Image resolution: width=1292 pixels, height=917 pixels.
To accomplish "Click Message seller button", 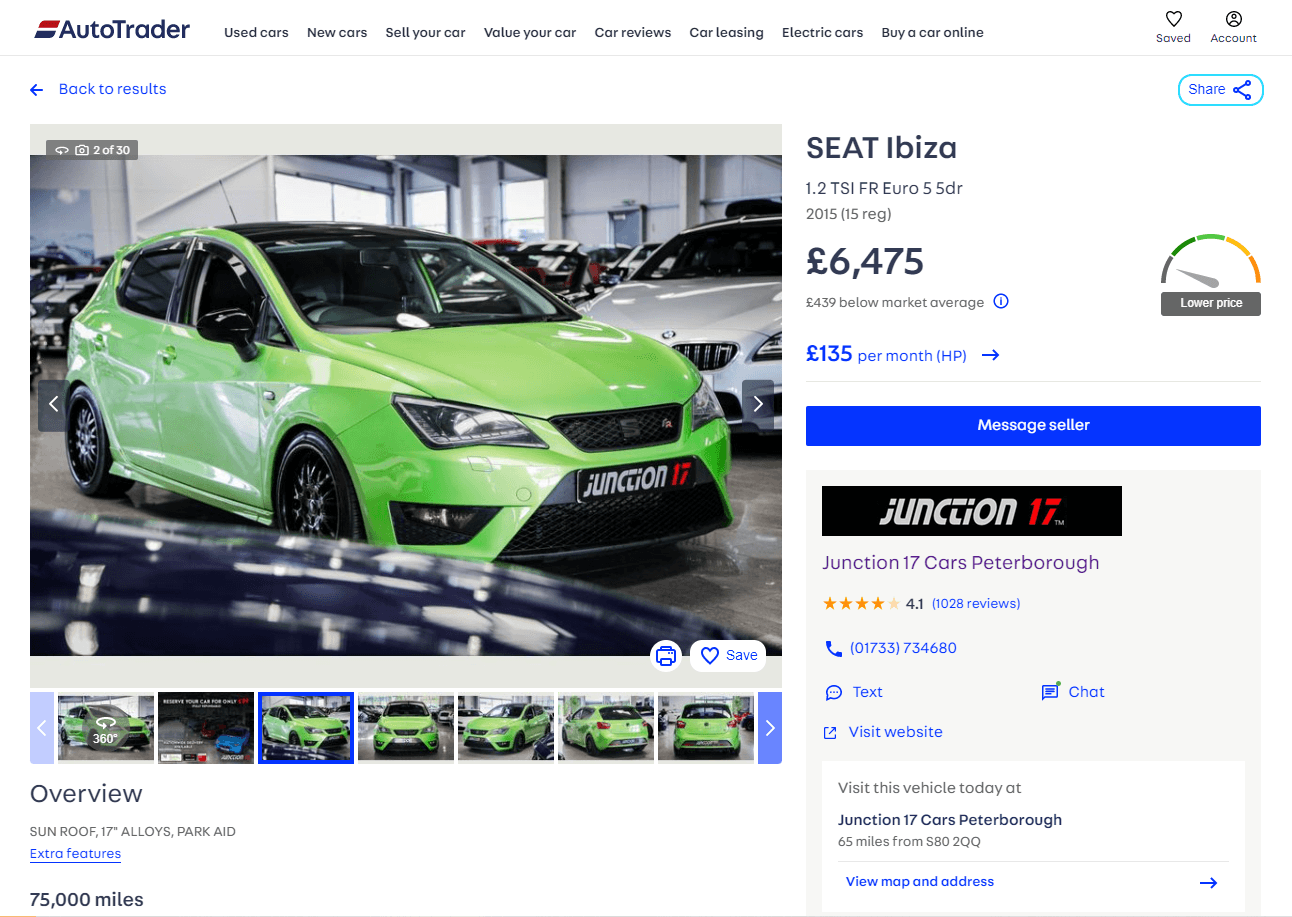I will 1033,425.
